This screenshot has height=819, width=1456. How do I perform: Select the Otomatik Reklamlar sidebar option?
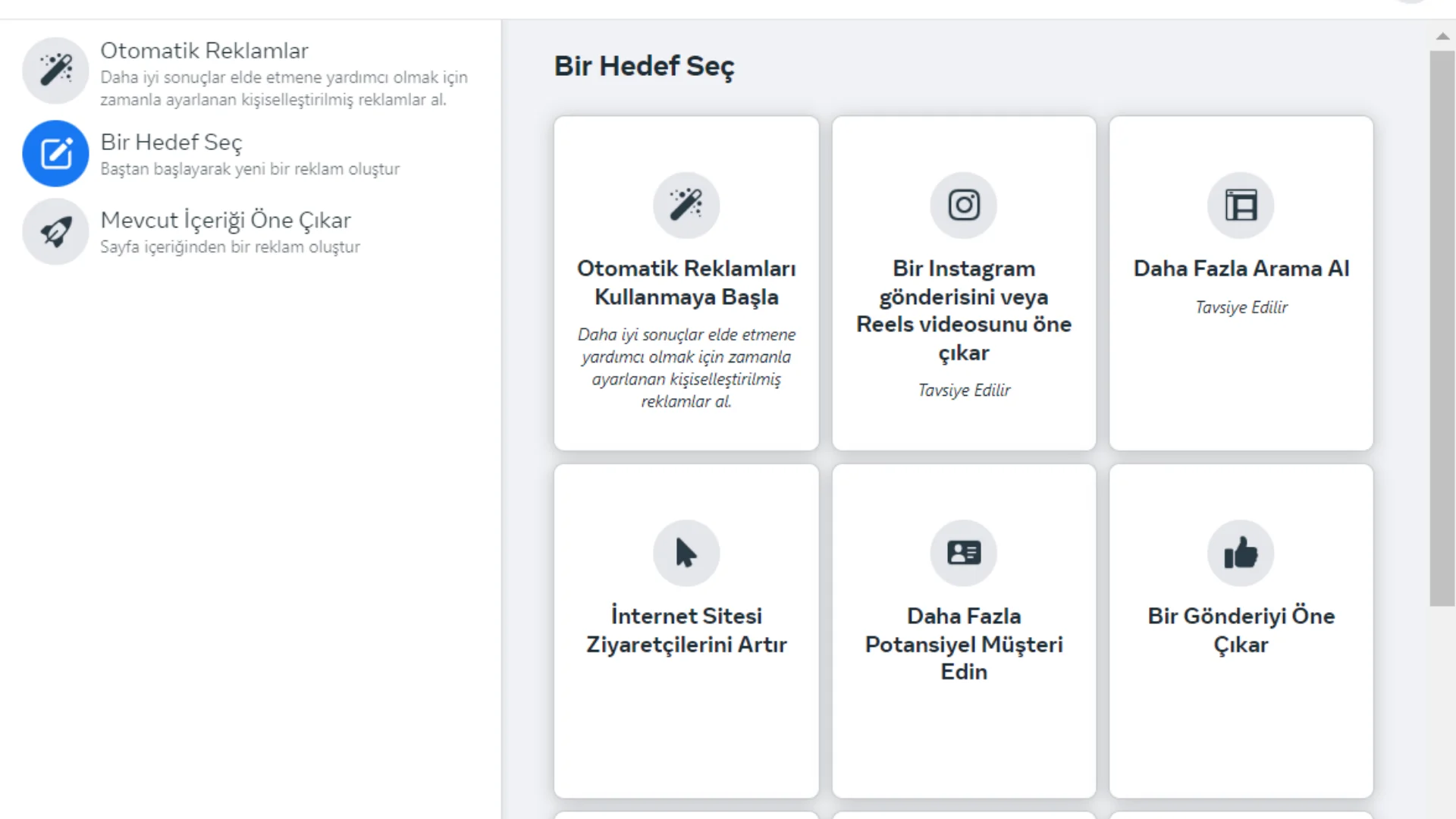pos(205,51)
